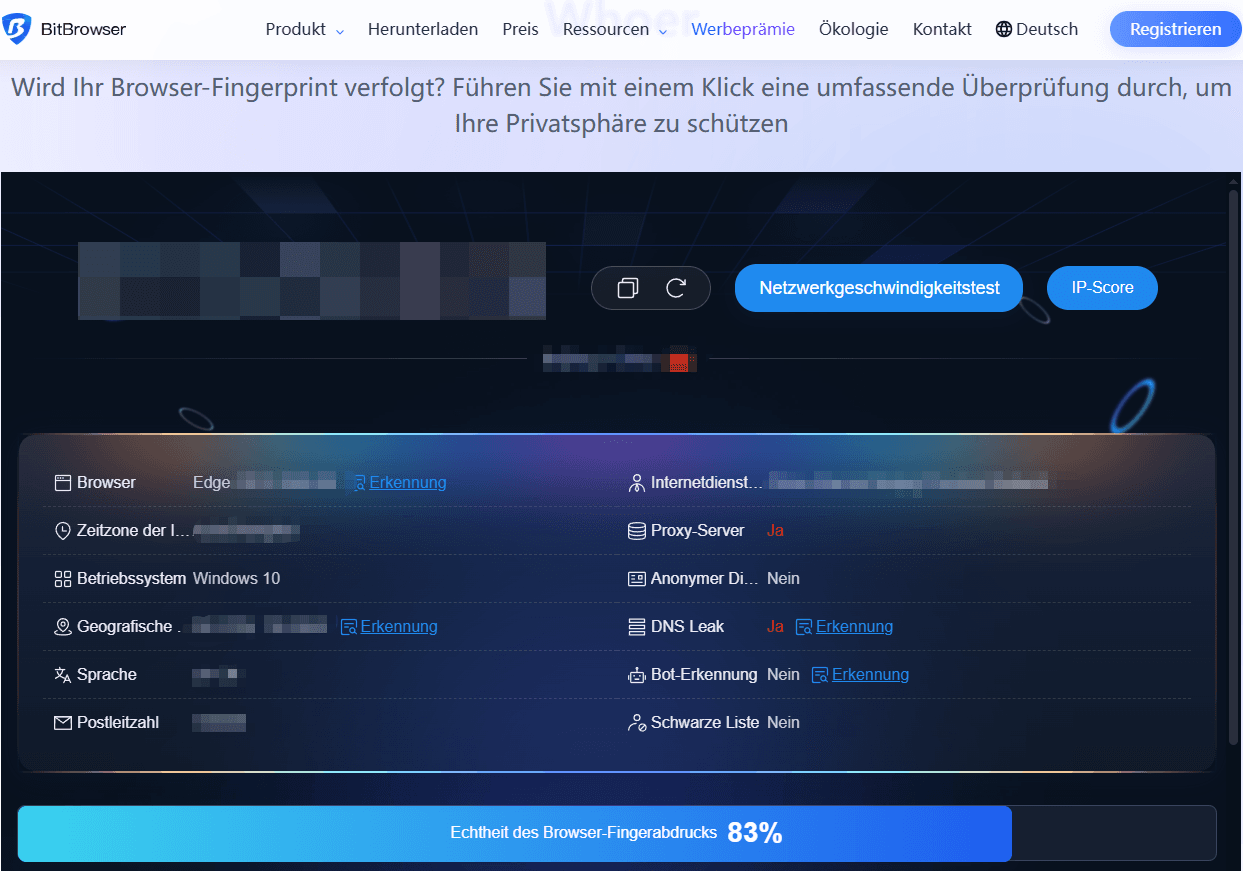Click the location pin icon beside Geografische
Screen dimensions: 1243x871
tap(62, 626)
